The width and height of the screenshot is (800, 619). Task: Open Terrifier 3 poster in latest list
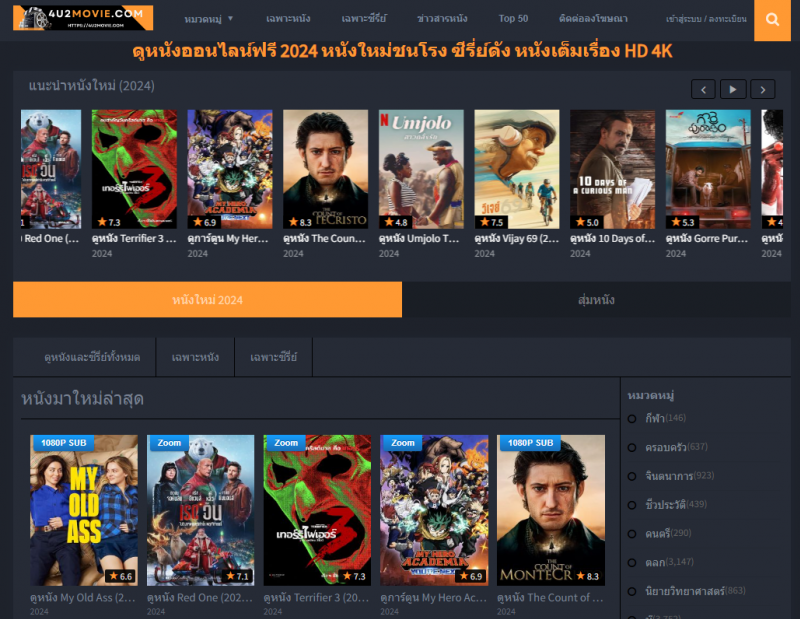coord(317,510)
